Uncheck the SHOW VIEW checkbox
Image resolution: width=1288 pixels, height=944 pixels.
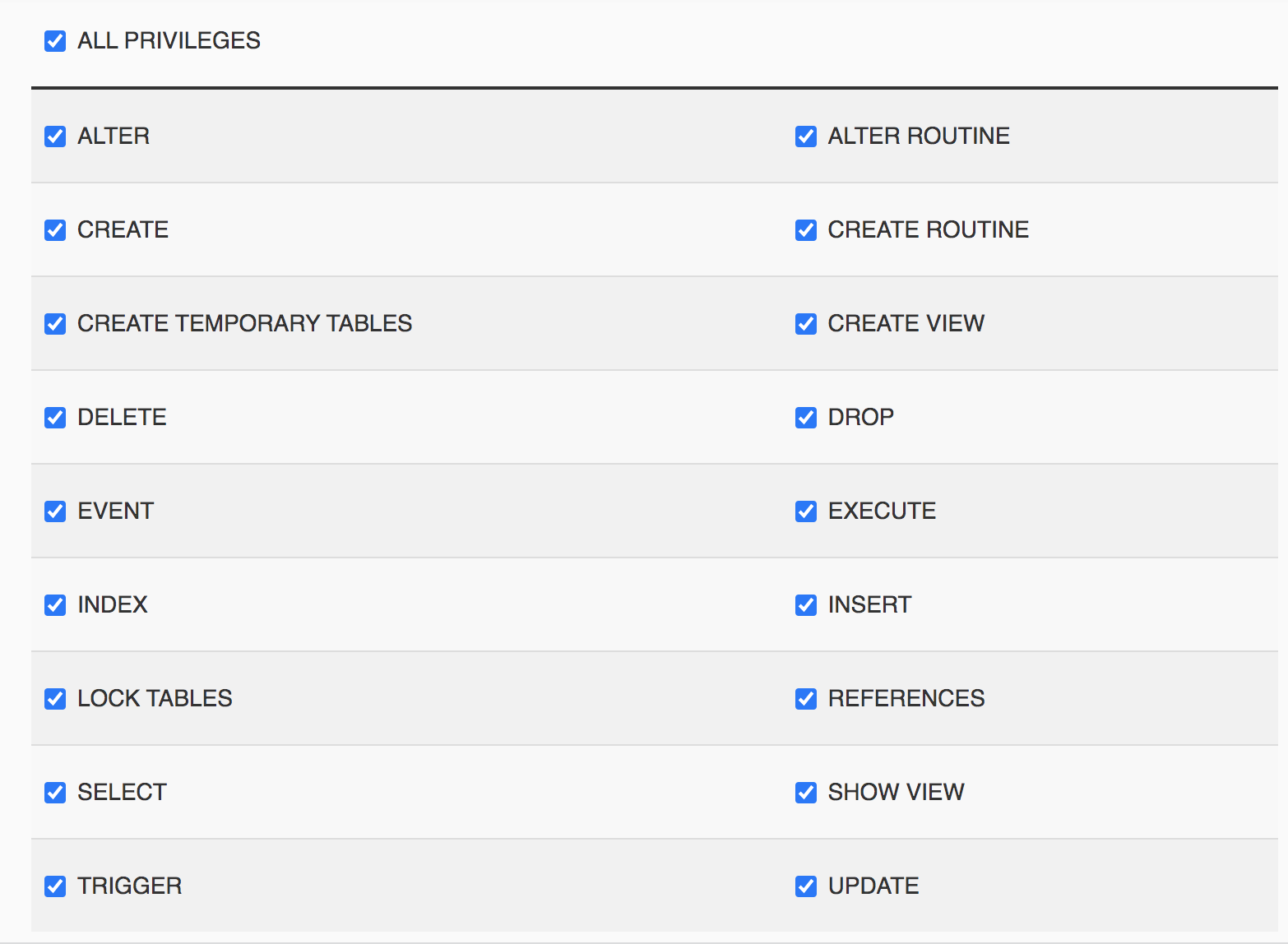pyautogui.click(x=806, y=793)
